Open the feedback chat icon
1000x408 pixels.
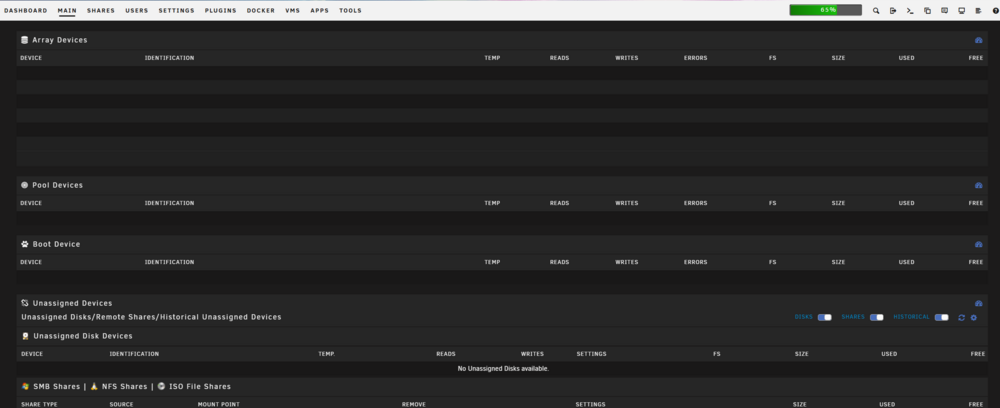pos(945,11)
